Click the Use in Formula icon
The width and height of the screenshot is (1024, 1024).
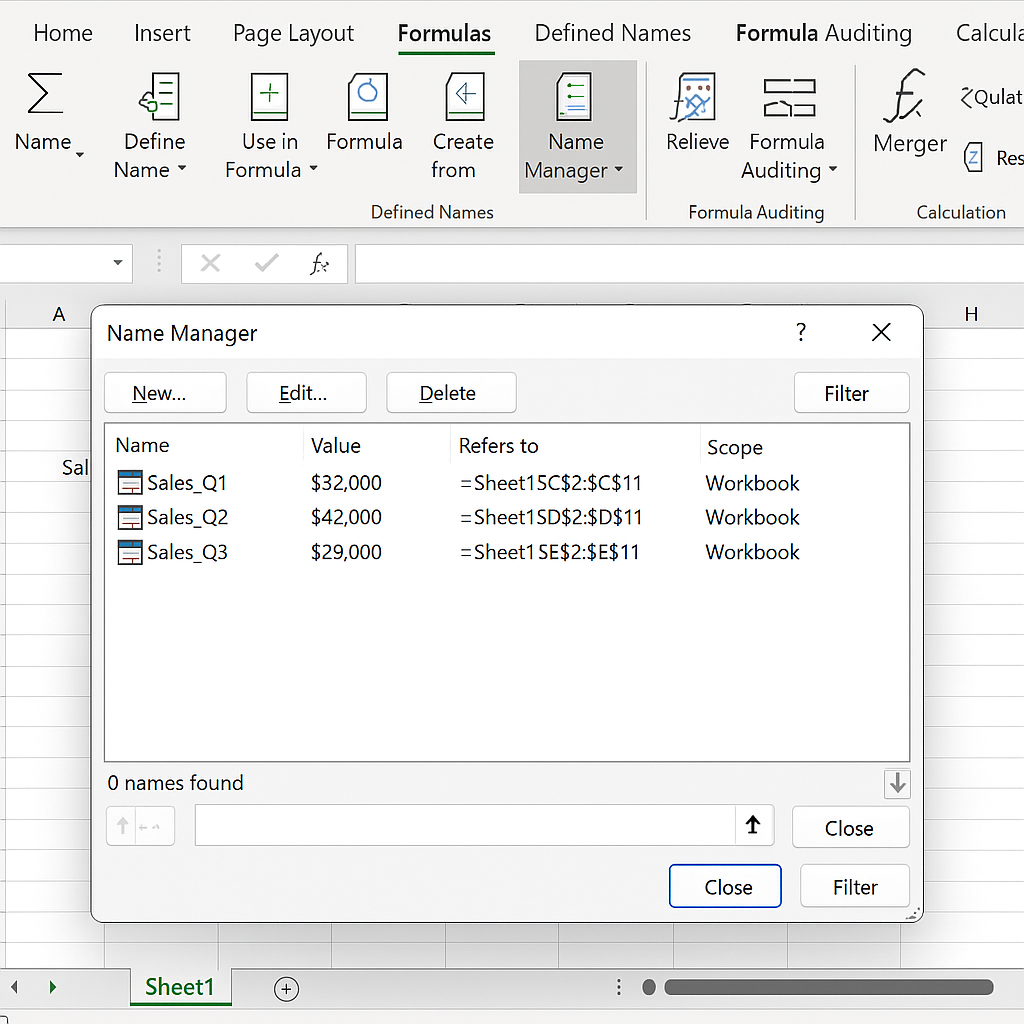click(x=270, y=97)
